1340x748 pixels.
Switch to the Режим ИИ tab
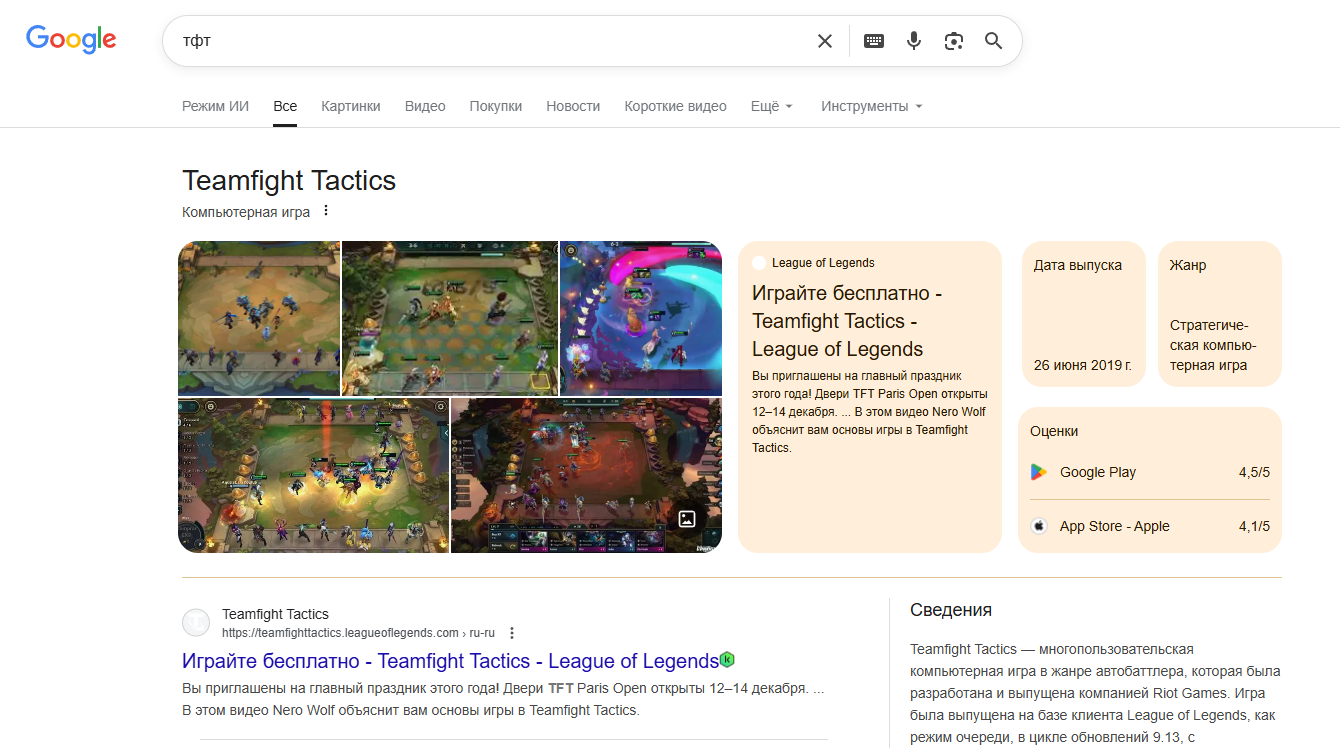pos(215,106)
